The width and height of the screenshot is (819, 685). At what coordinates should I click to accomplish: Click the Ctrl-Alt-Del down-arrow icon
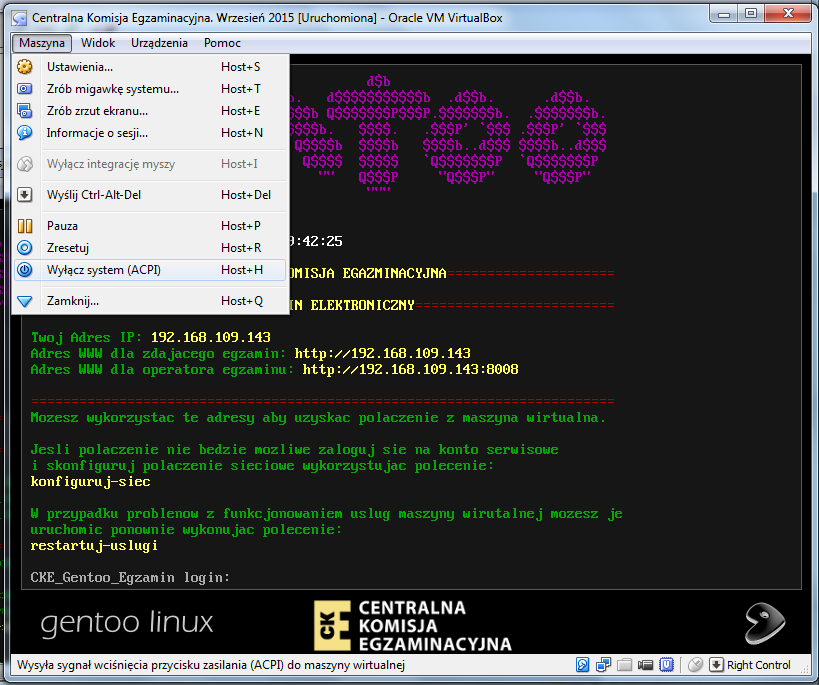click(x=25, y=195)
